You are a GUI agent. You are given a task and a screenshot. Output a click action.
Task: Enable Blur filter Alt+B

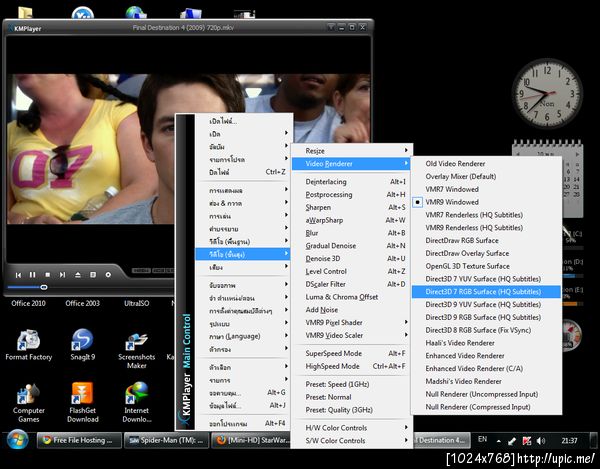pos(351,233)
